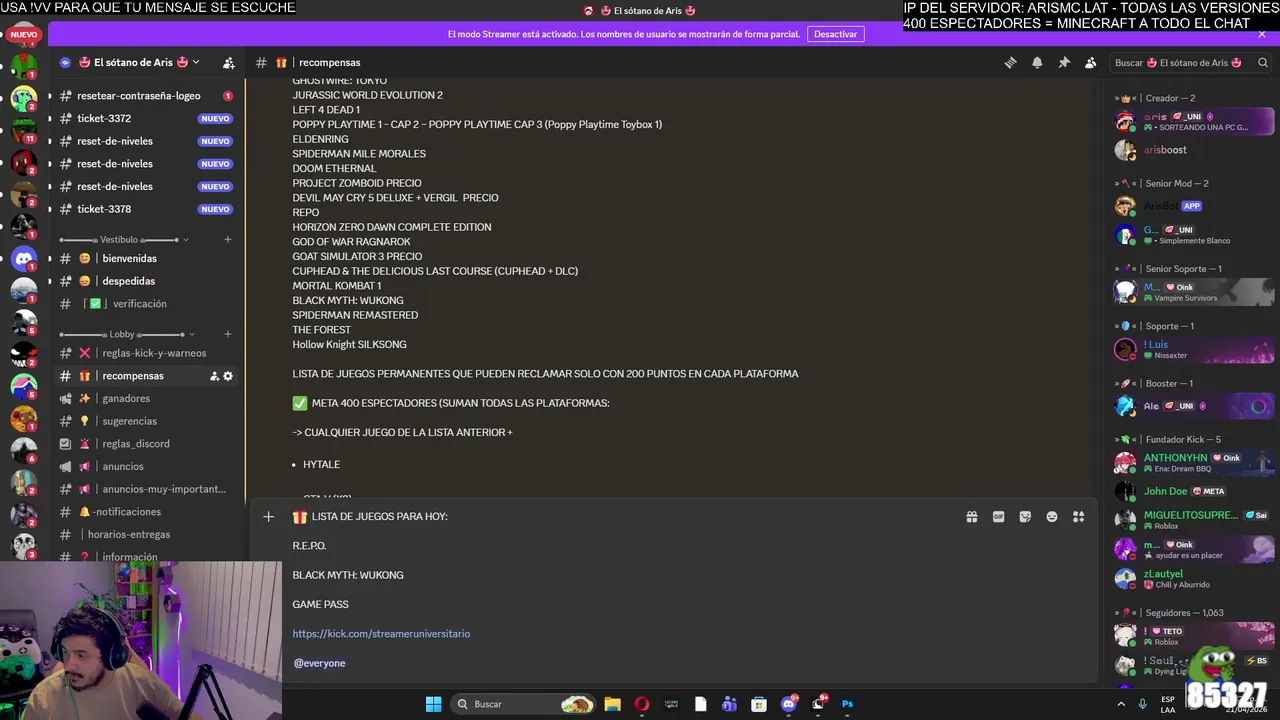This screenshot has height=720, width=1280.
Task: Open Microsoft Store from taskbar
Action: point(759,704)
